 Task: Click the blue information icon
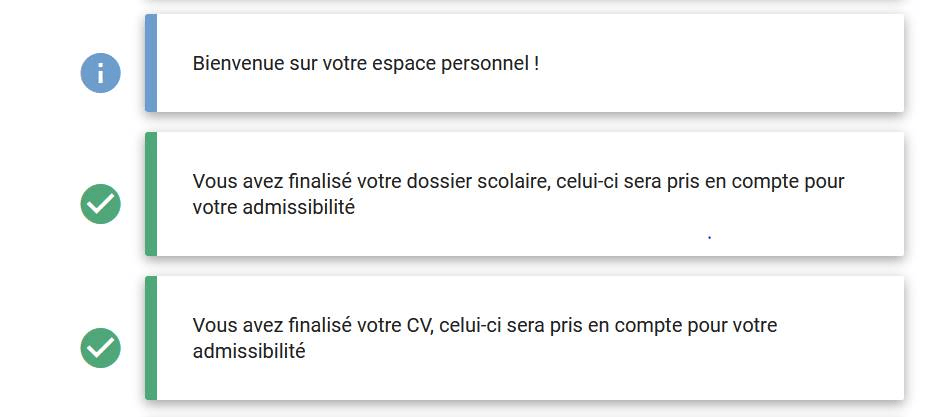click(100, 73)
